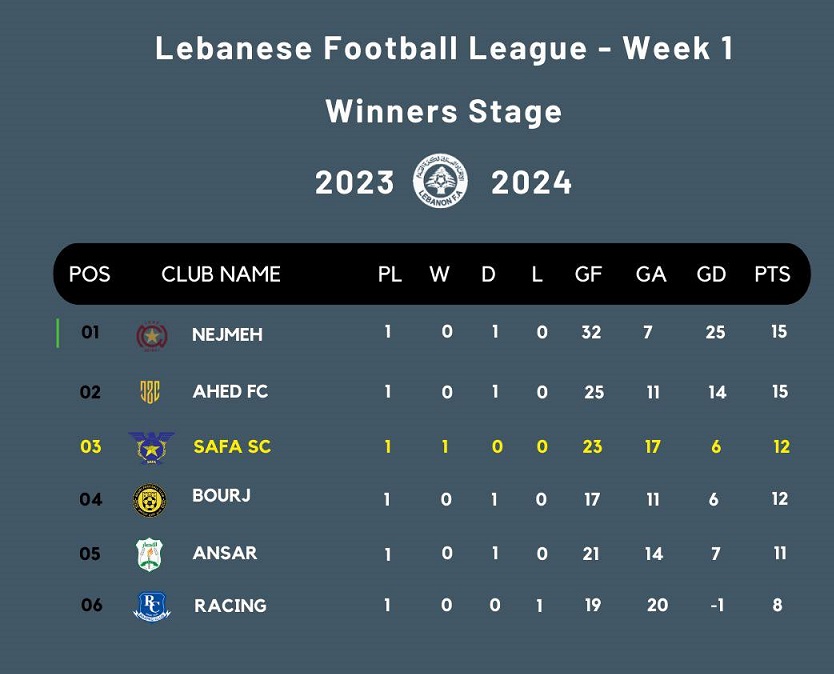The image size is (834, 674).
Task: Click Nejmeh's goals for value 32
Action: tap(591, 332)
